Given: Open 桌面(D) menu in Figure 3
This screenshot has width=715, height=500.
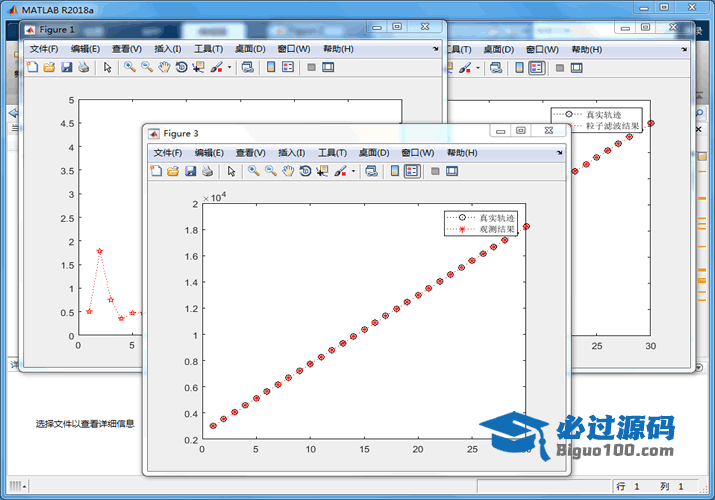Looking at the screenshot, I should pyautogui.click(x=374, y=153).
